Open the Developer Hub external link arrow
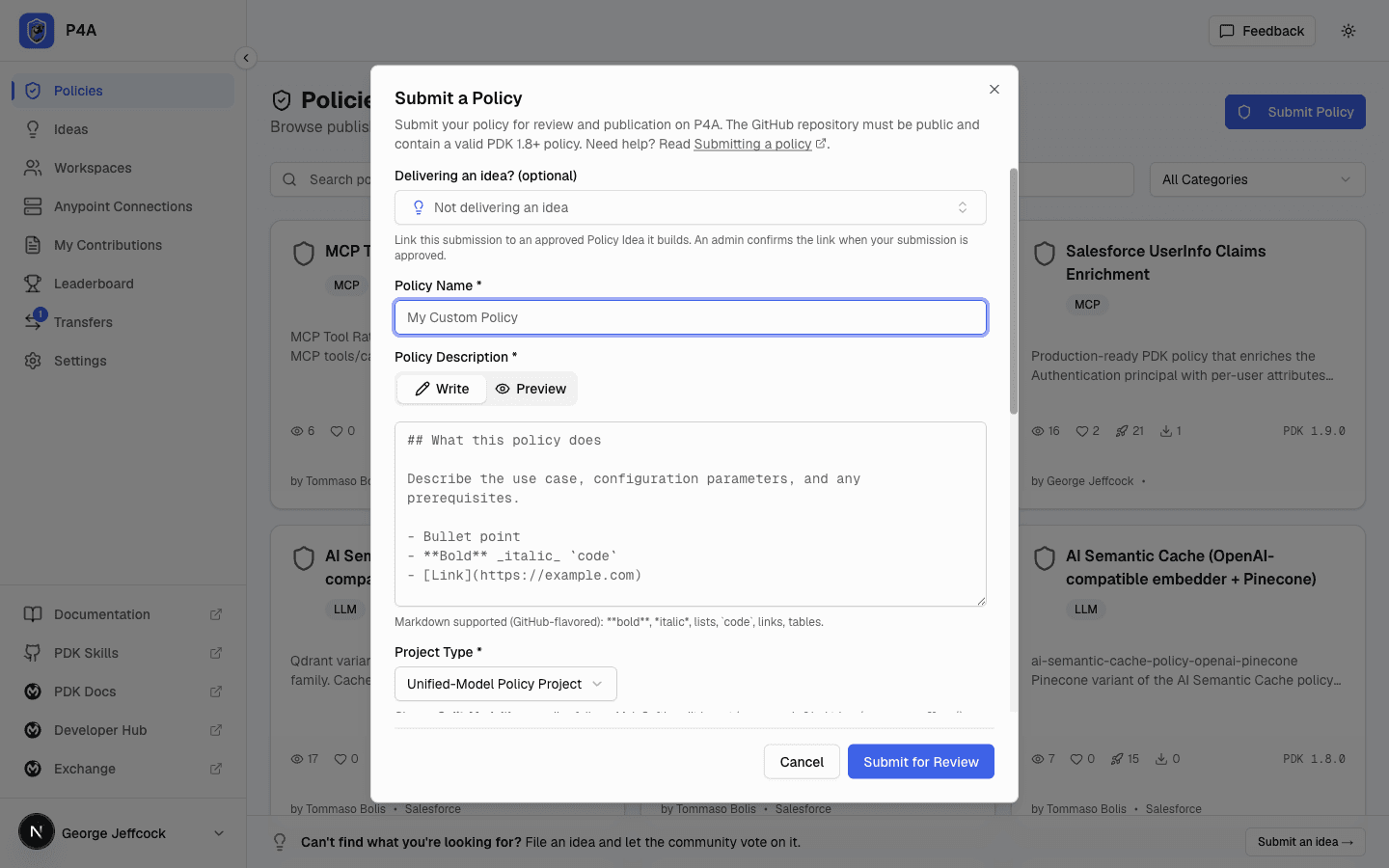1389x868 pixels. coord(216,730)
